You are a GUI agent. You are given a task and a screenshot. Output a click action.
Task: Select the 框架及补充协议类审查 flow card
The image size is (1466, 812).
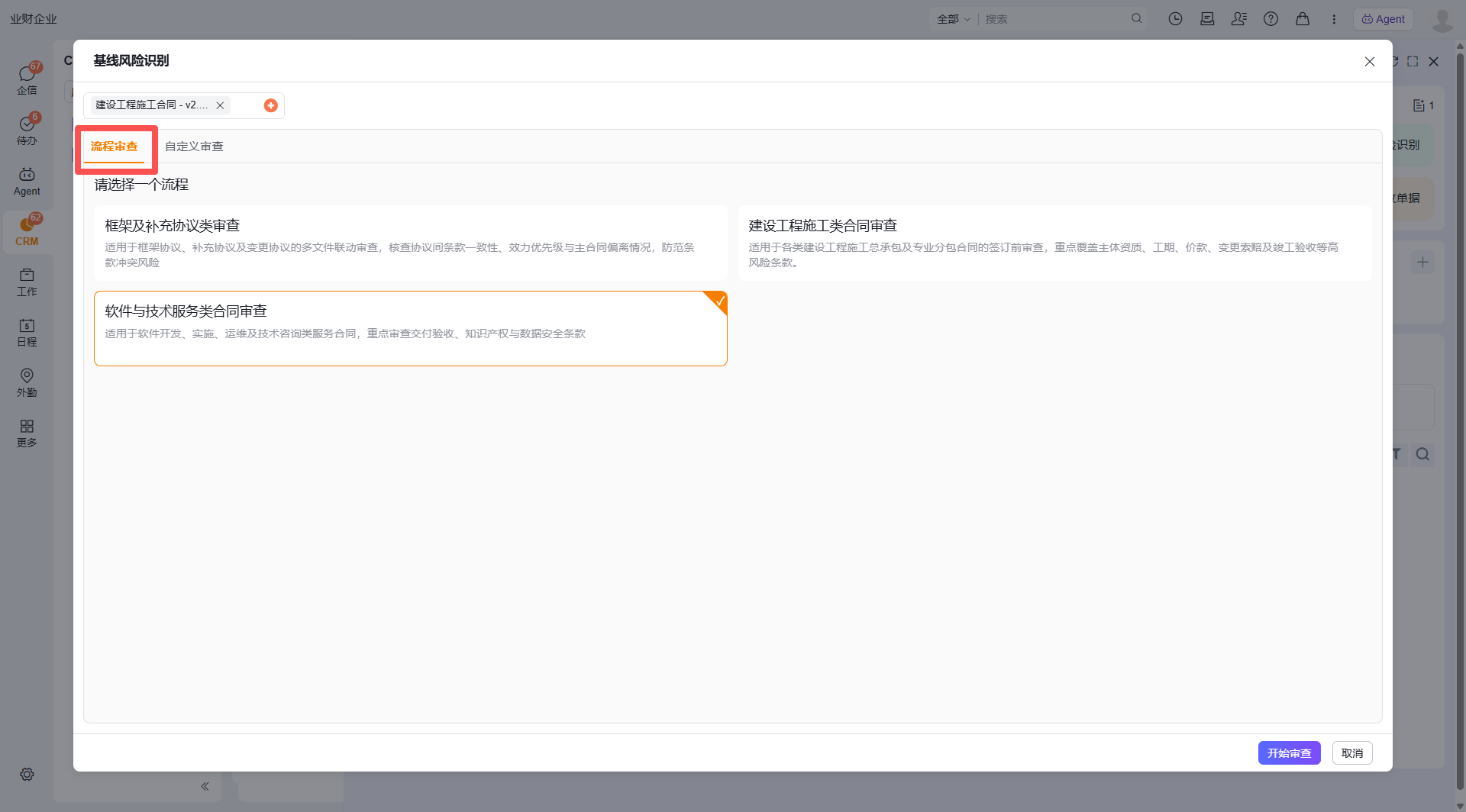(411, 243)
